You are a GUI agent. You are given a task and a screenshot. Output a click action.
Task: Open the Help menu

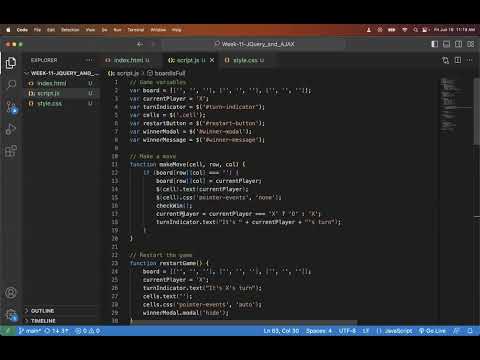click(x=176, y=30)
